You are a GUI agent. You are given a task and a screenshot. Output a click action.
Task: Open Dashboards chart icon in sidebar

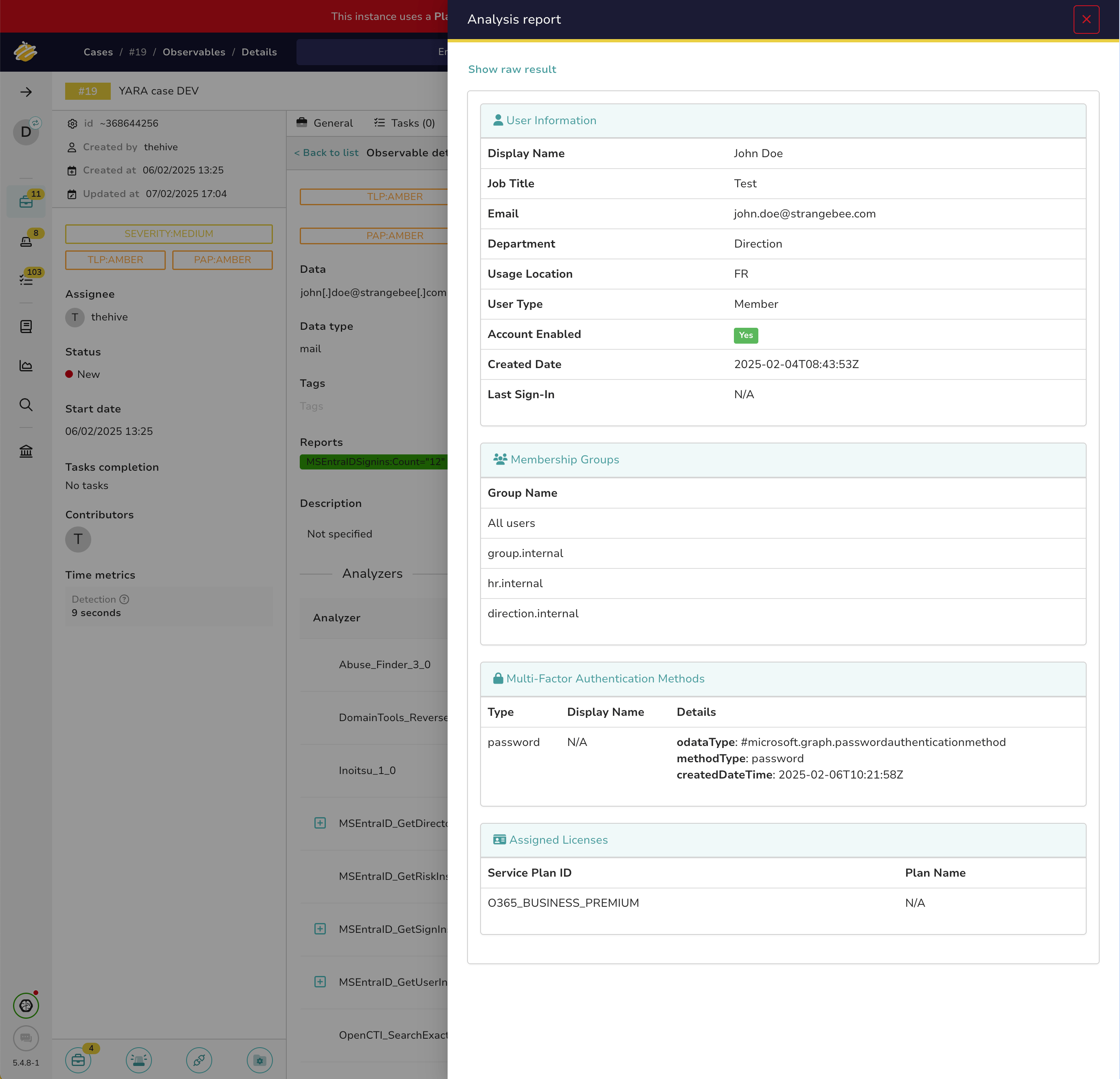click(26, 366)
